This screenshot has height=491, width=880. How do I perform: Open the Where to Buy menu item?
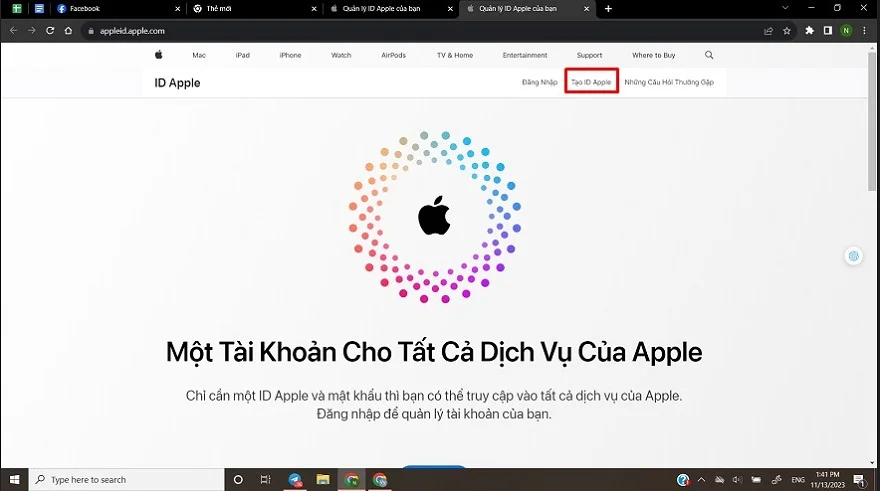click(x=654, y=55)
